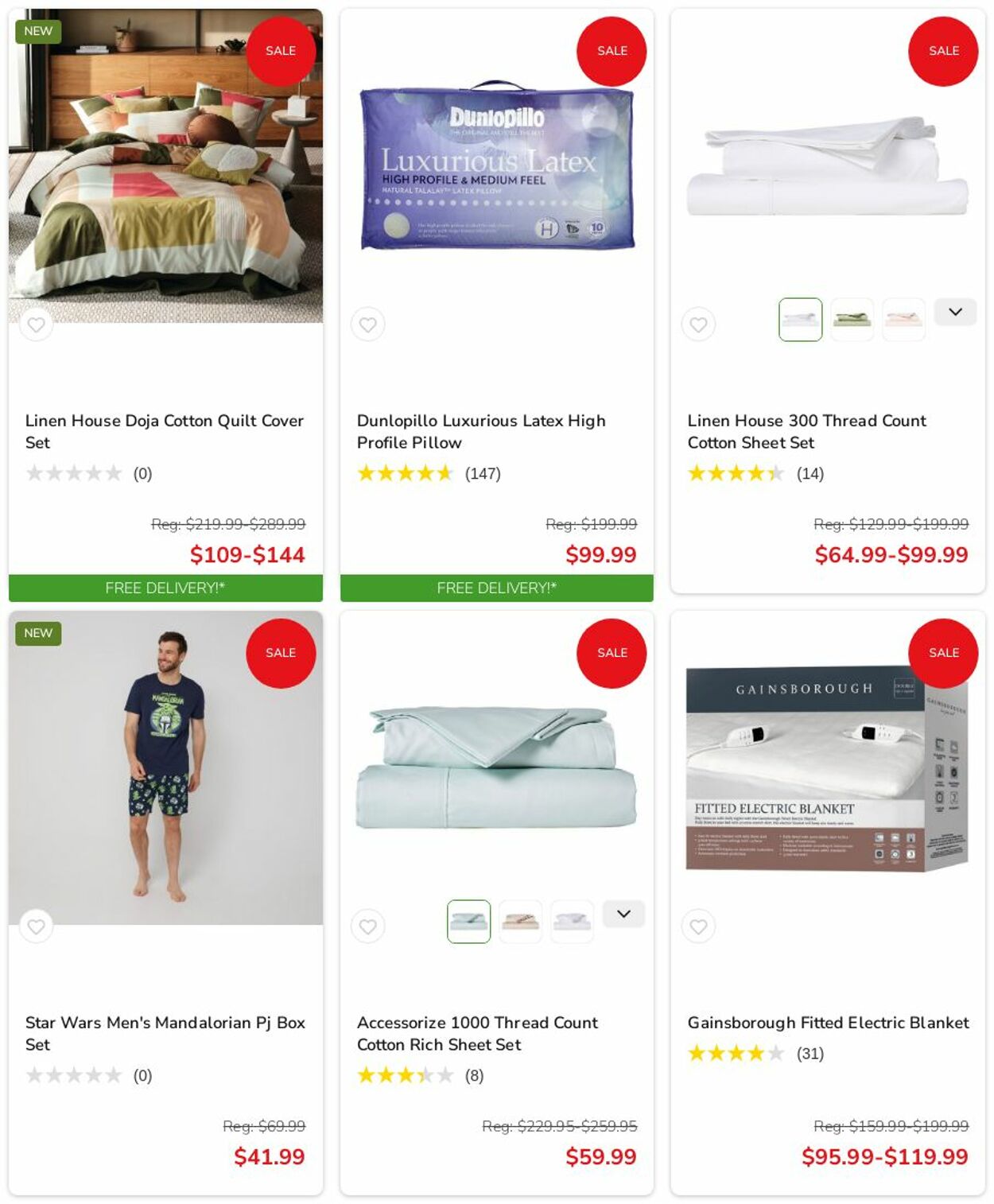Add Linen House Doja Quilt Cover to wishlist
The image size is (994, 1204).
(x=36, y=324)
